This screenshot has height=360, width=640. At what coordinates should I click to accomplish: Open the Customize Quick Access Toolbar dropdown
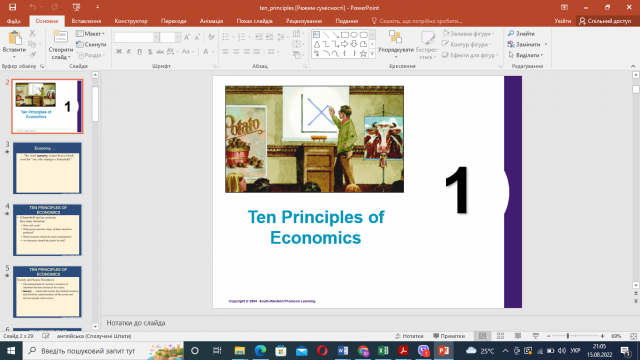click(97, 7)
